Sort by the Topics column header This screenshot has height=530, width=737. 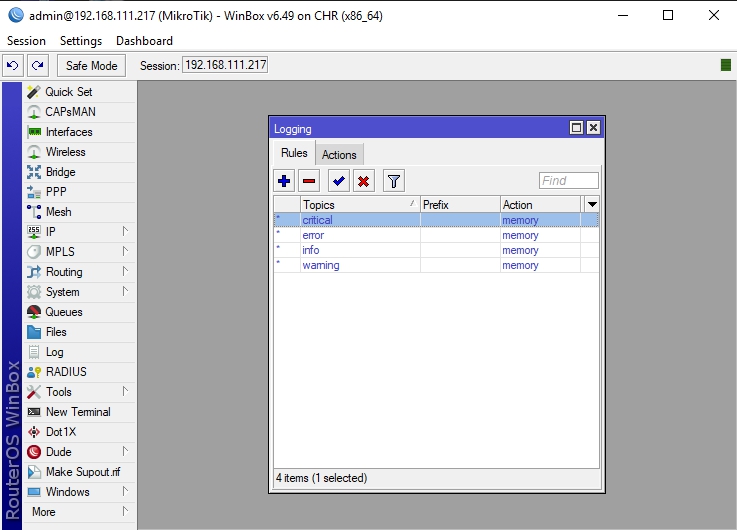(360, 205)
